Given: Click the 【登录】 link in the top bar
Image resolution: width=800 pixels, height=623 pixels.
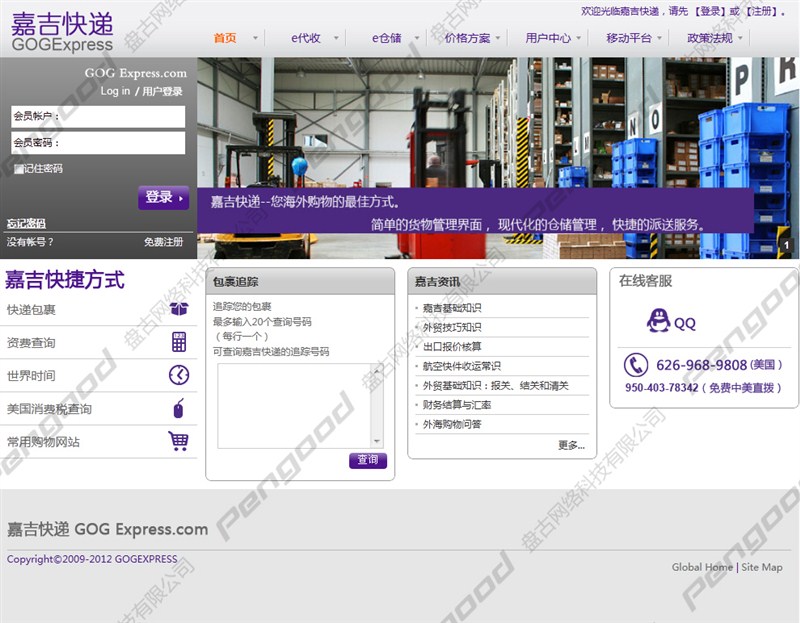Looking at the screenshot, I should coord(710,11).
